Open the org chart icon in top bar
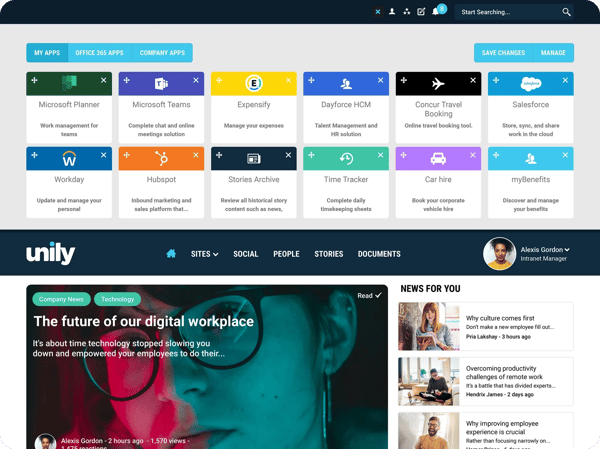The height and width of the screenshot is (449, 600). click(406, 12)
